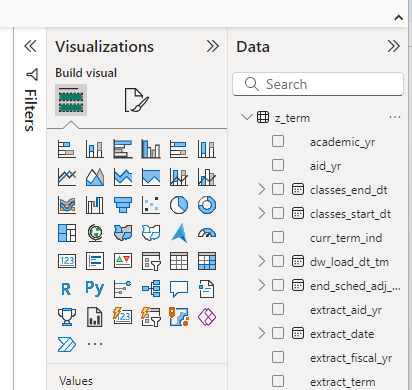Select the 100% stacked column chart visual
Viewport: 412px width, 390px height.
(x=207, y=149)
